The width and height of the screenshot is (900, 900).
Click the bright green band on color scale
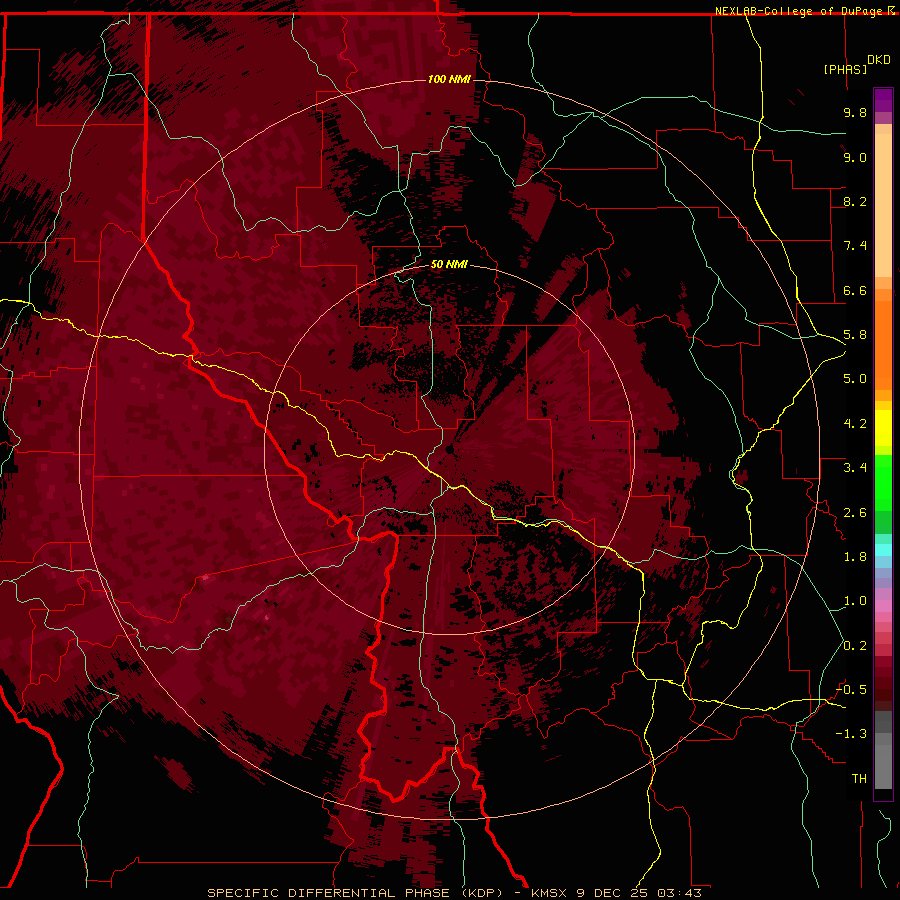pos(883,483)
